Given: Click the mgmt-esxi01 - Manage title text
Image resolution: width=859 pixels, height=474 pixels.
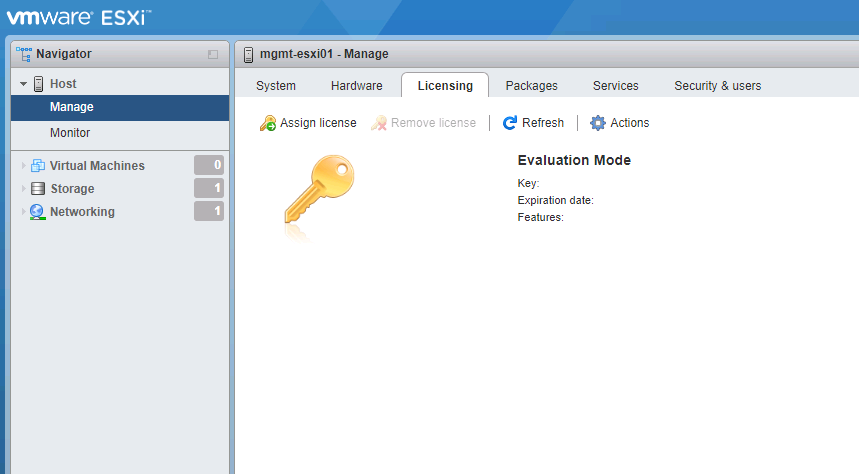Looking at the screenshot, I should 324,54.
